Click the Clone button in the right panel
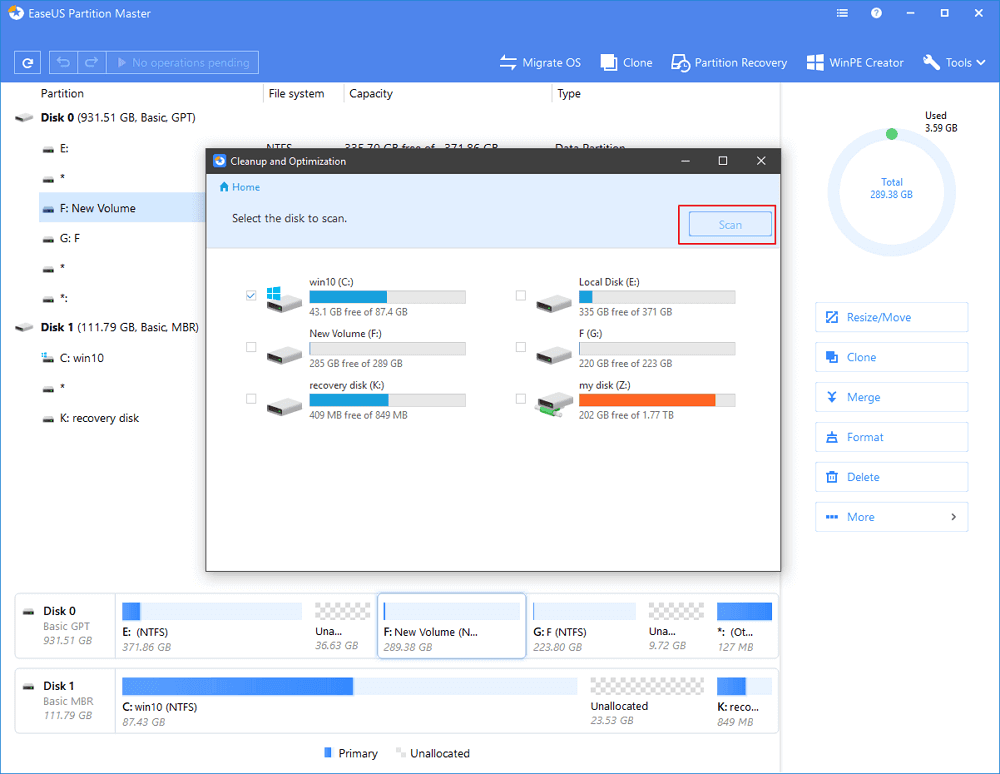The width and height of the screenshot is (1000, 774). pos(891,357)
